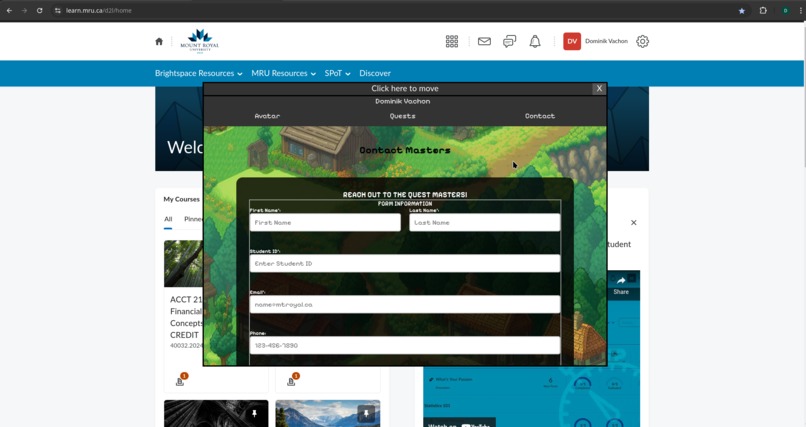806x427 pixels.
Task: Go back using browser back arrow
Action: click(x=9, y=10)
